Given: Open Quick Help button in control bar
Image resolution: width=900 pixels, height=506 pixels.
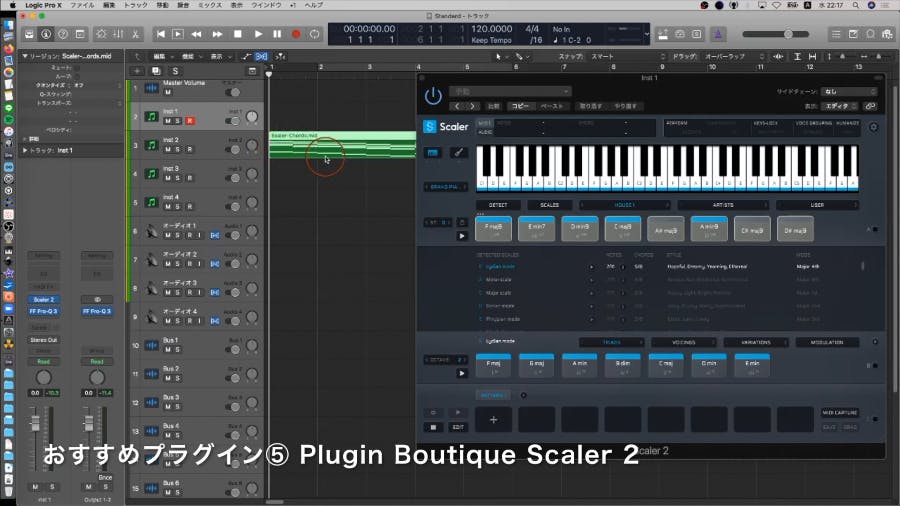Looking at the screenshot, I should pyautogui.click(x=63, y=34).
